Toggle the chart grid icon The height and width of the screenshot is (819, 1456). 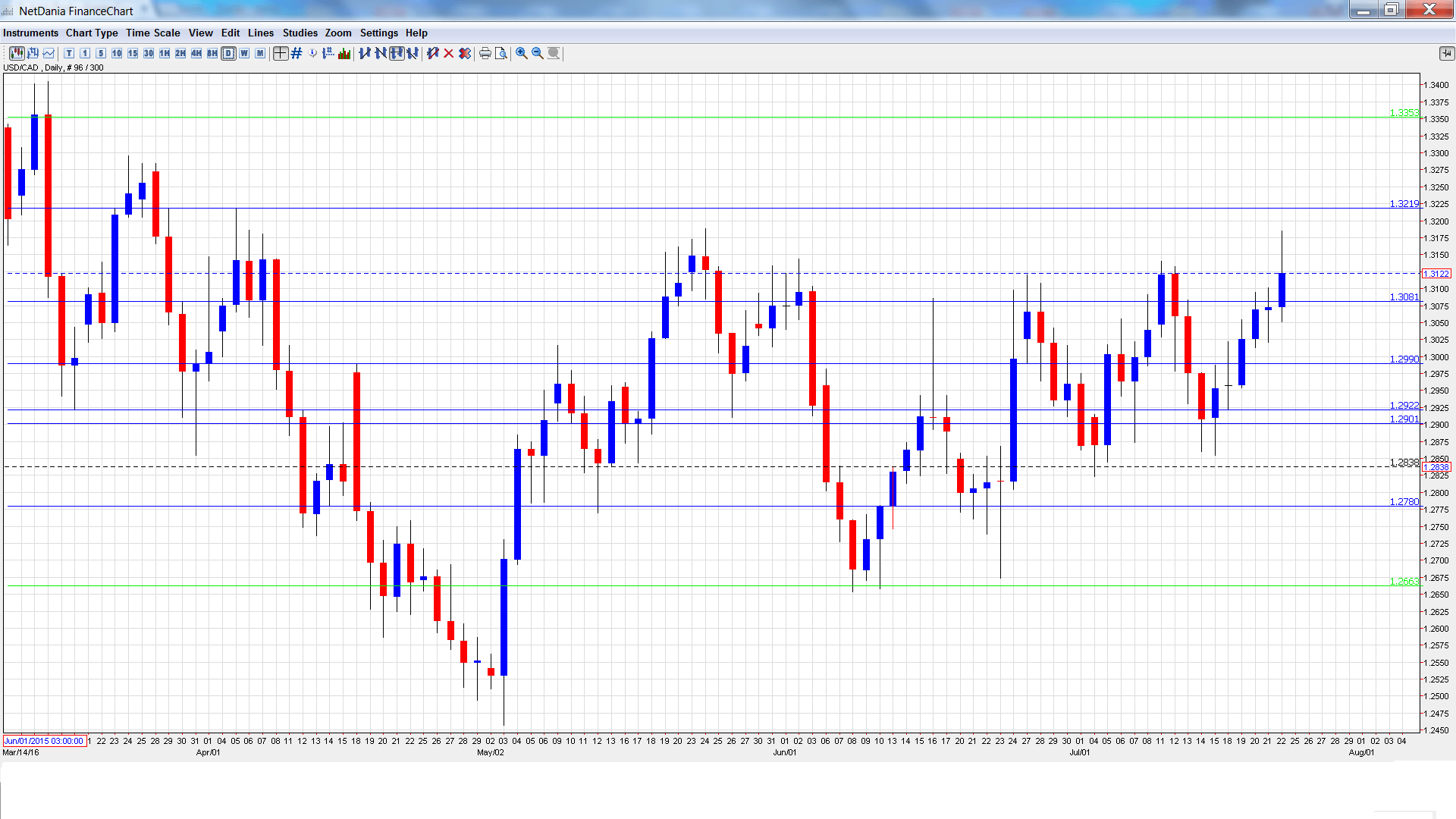point(297,53)
